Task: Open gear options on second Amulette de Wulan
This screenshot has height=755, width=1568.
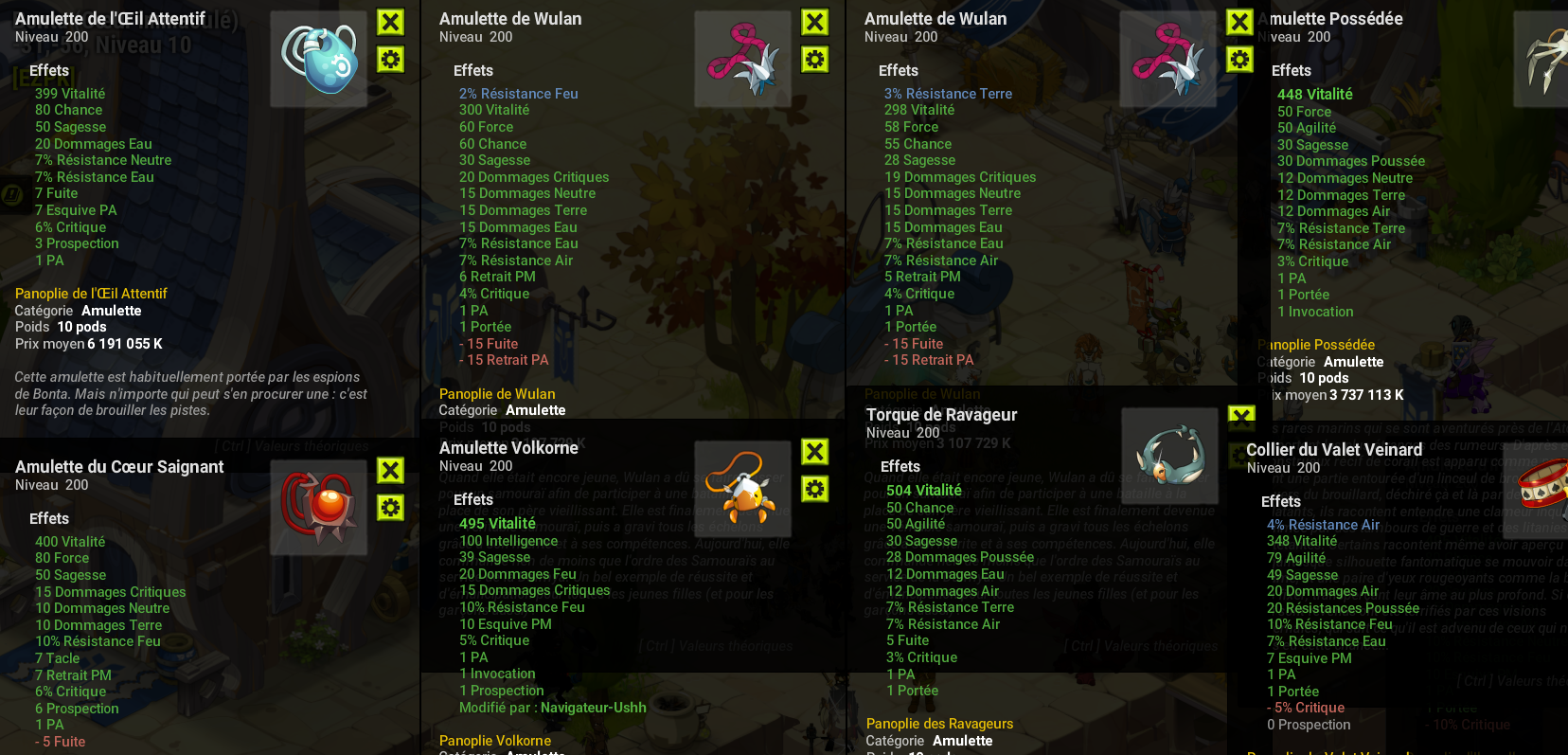Action: 1239,60
